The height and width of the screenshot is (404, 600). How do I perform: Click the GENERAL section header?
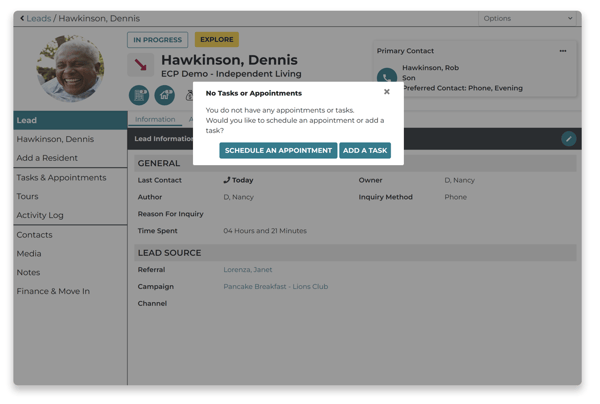[355, 163]
